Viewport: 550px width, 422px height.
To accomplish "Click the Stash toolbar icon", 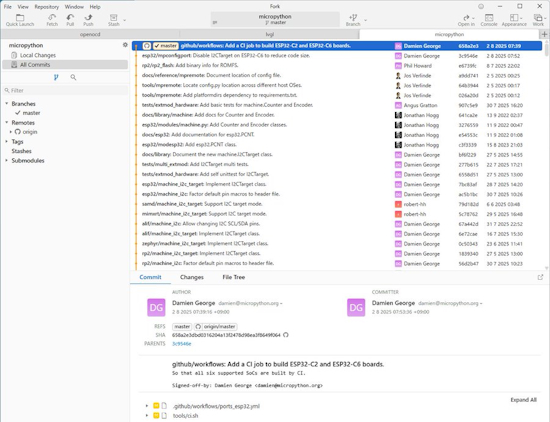I will coord(114,20).
